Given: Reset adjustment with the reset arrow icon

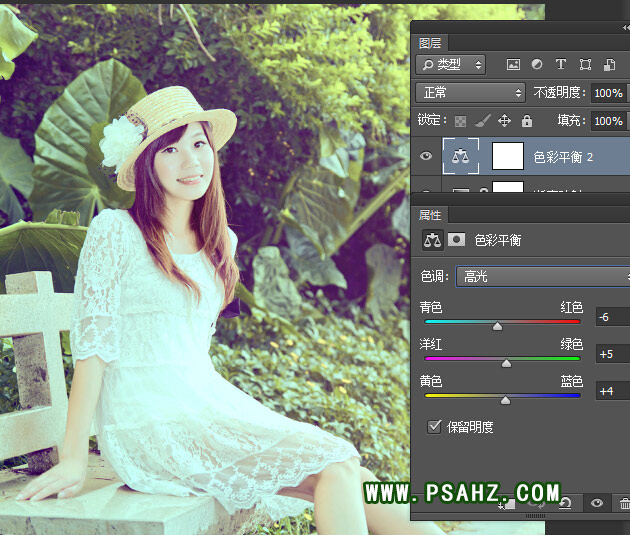Looking at the screenshot, I should (565, 504).
